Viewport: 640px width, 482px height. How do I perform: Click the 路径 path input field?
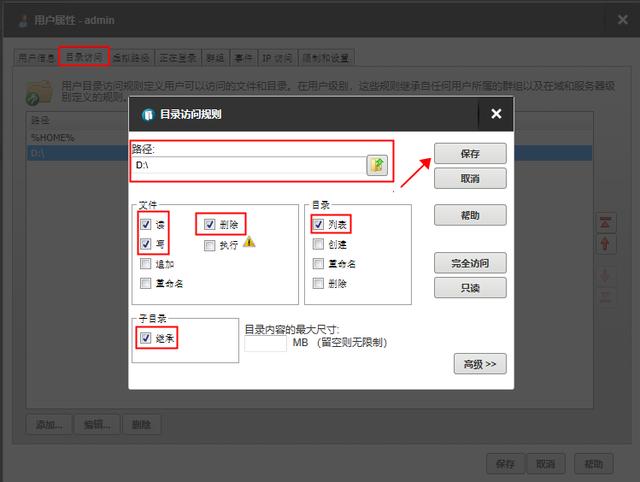click(248, 165)
